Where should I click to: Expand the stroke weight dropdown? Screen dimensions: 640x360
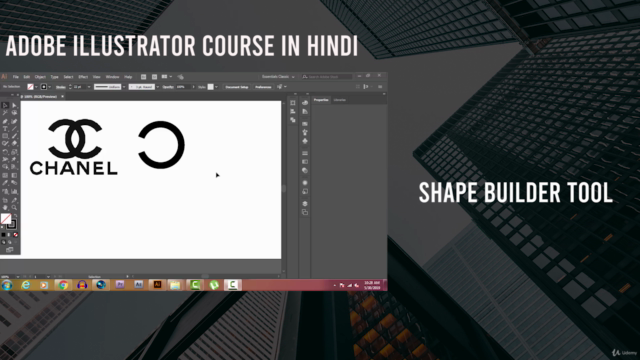point(89,87)
